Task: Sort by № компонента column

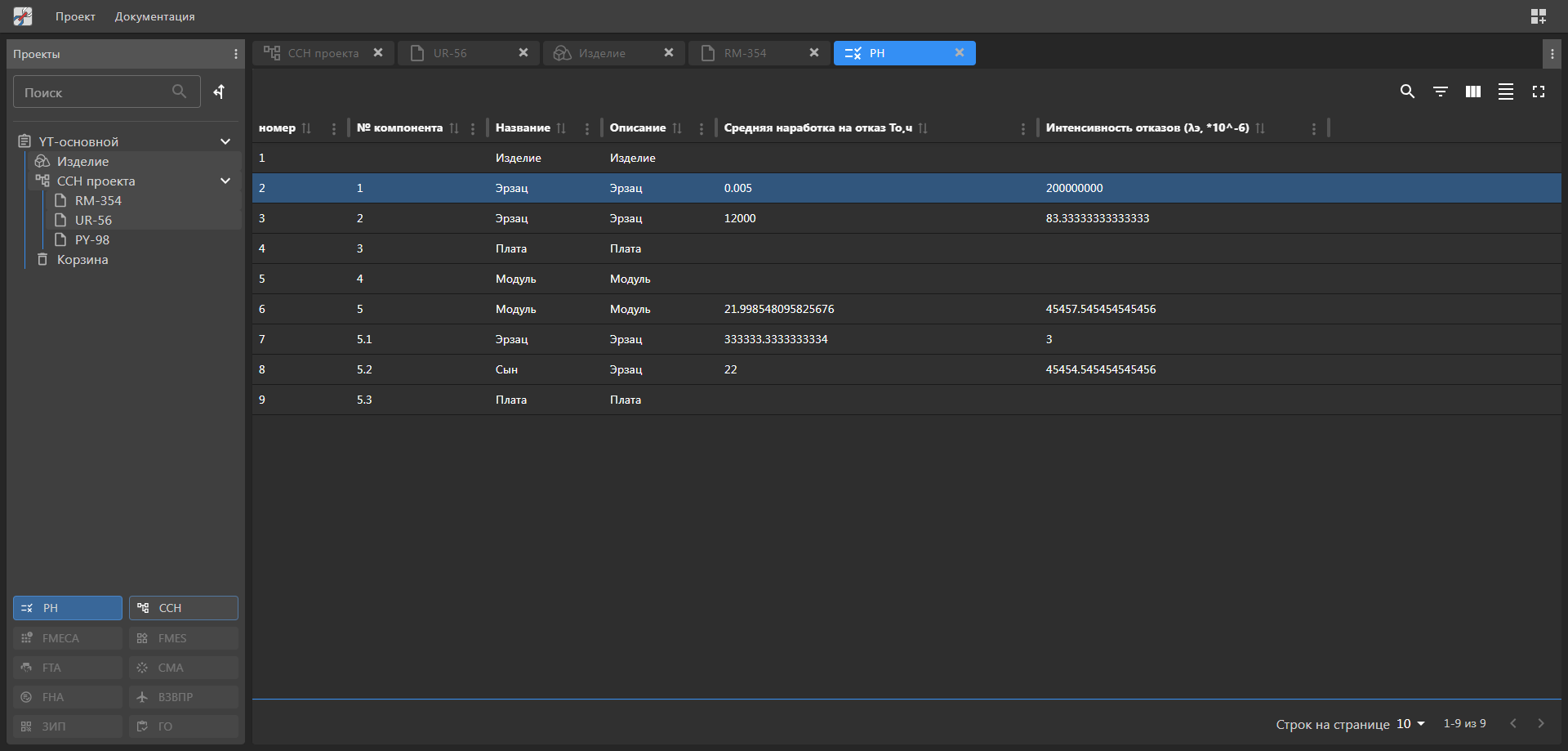Action: pyautogui.click(x=454, y=128)
